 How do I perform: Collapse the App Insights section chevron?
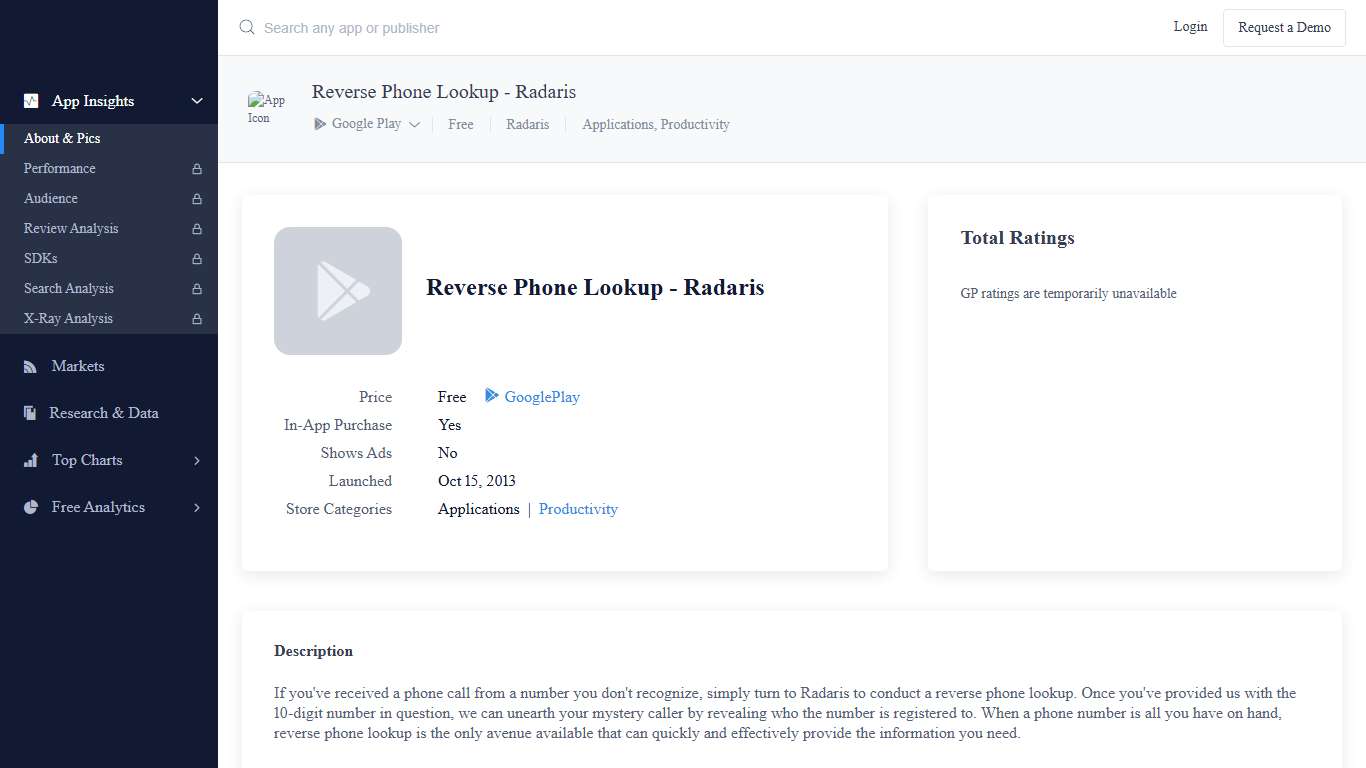click(x=196, y=101)
